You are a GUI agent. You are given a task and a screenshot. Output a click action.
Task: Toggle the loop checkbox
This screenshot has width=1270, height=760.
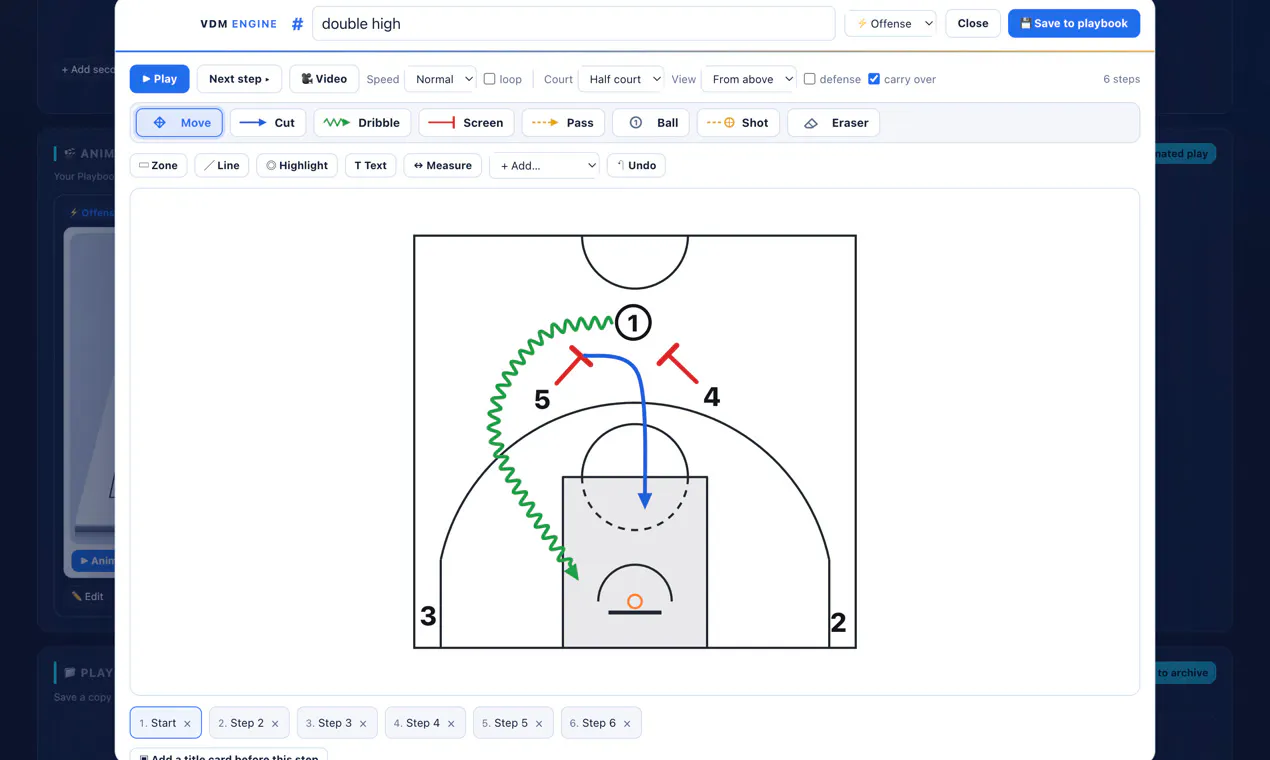coord(489,78)
